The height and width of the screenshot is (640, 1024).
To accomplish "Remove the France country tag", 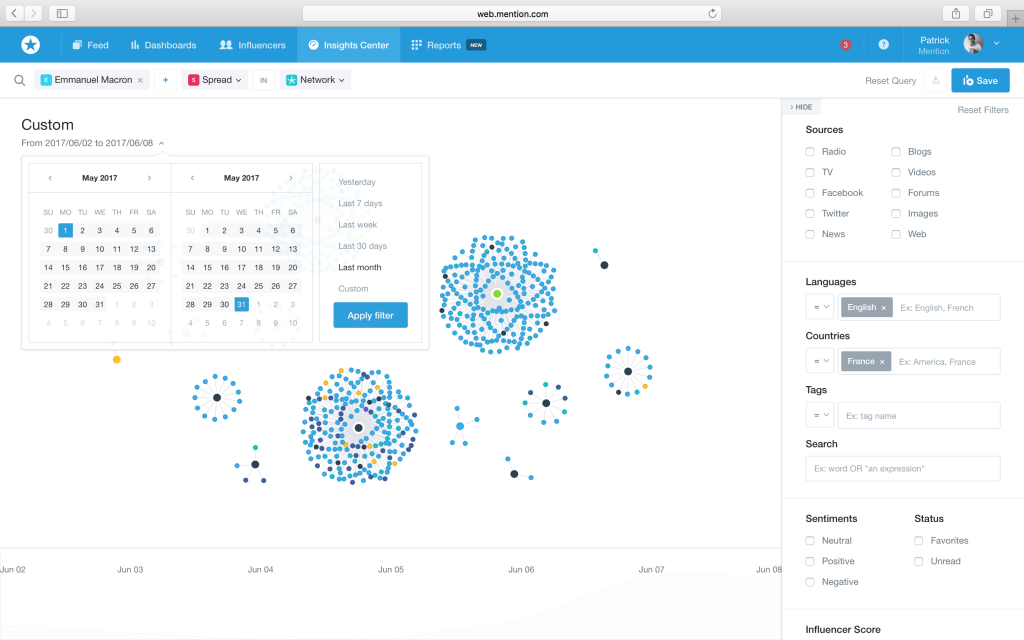I will tap(882, 362).
